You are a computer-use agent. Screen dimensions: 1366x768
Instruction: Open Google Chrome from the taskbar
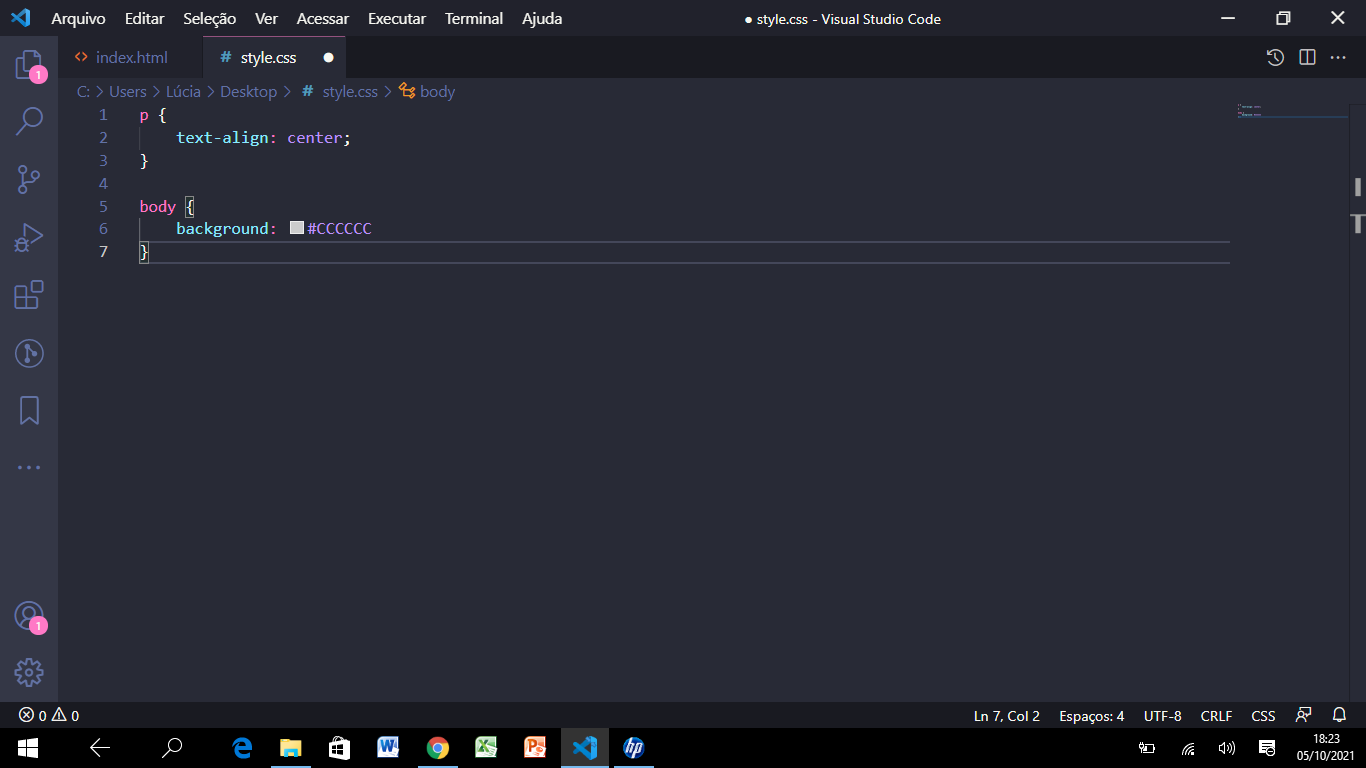pos(437,747)
